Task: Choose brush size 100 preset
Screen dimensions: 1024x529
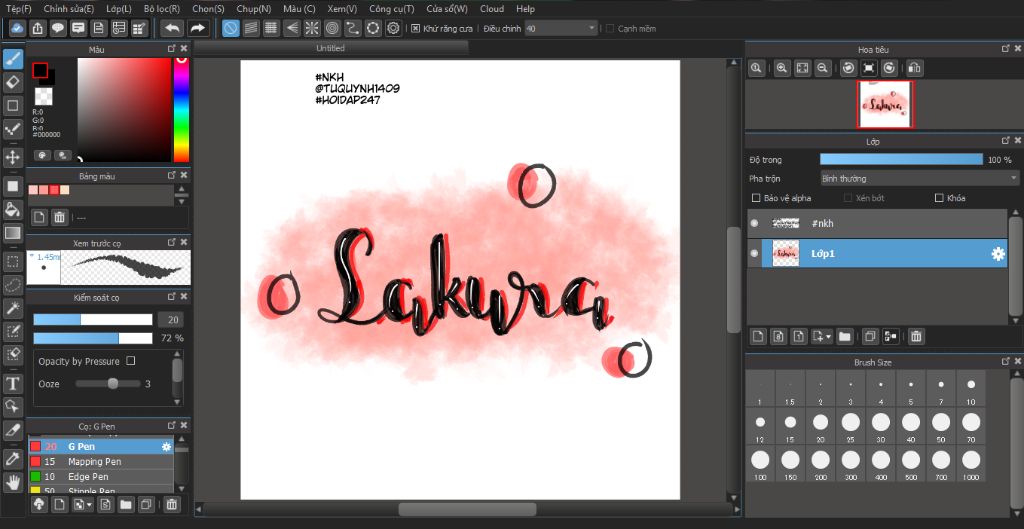Action: point(760,464)
